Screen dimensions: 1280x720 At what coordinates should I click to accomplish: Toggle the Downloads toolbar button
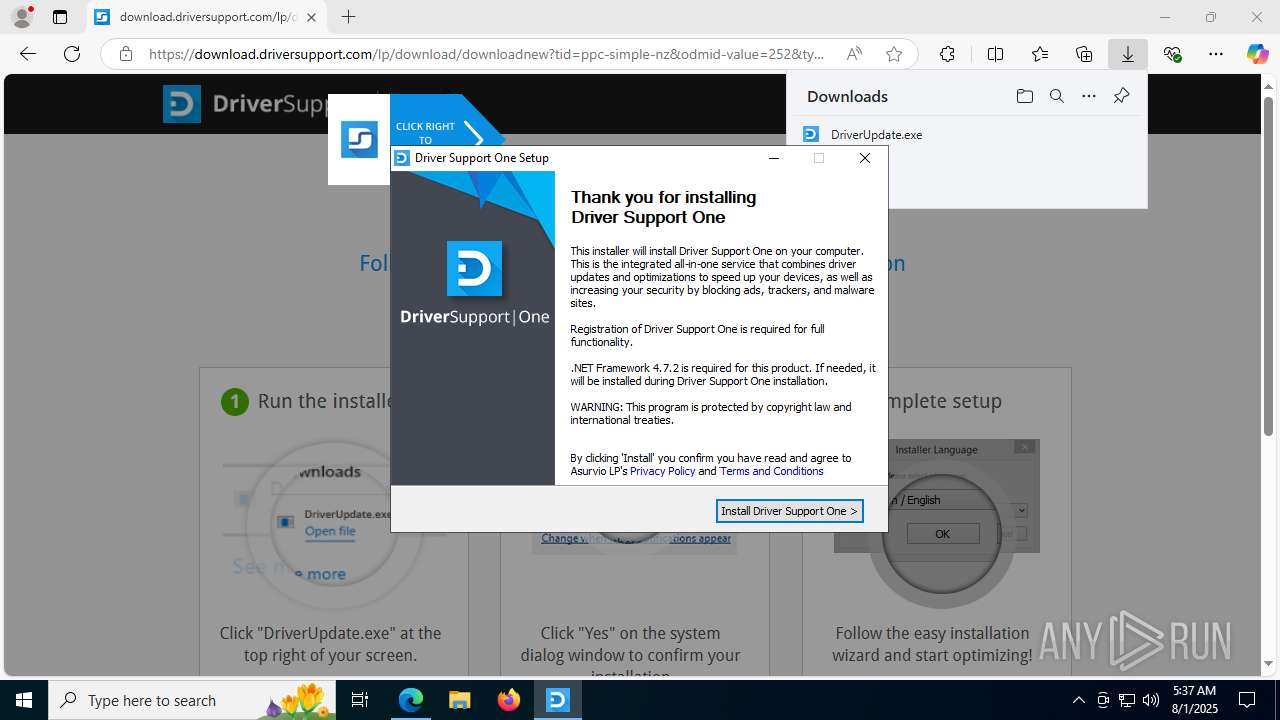tap(1128, 54)
